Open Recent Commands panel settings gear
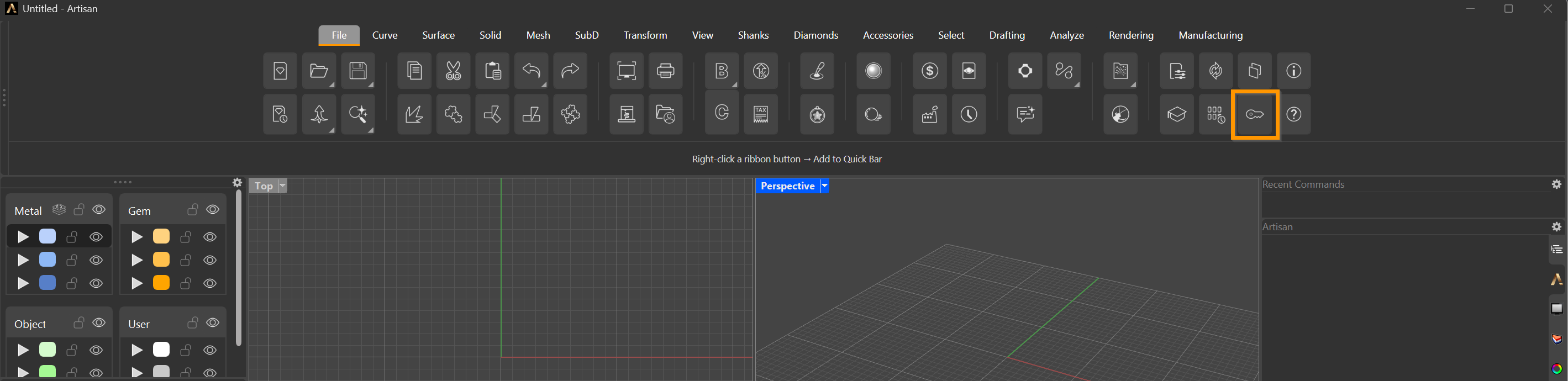The image size is (1568, 381). [1556, 184]
